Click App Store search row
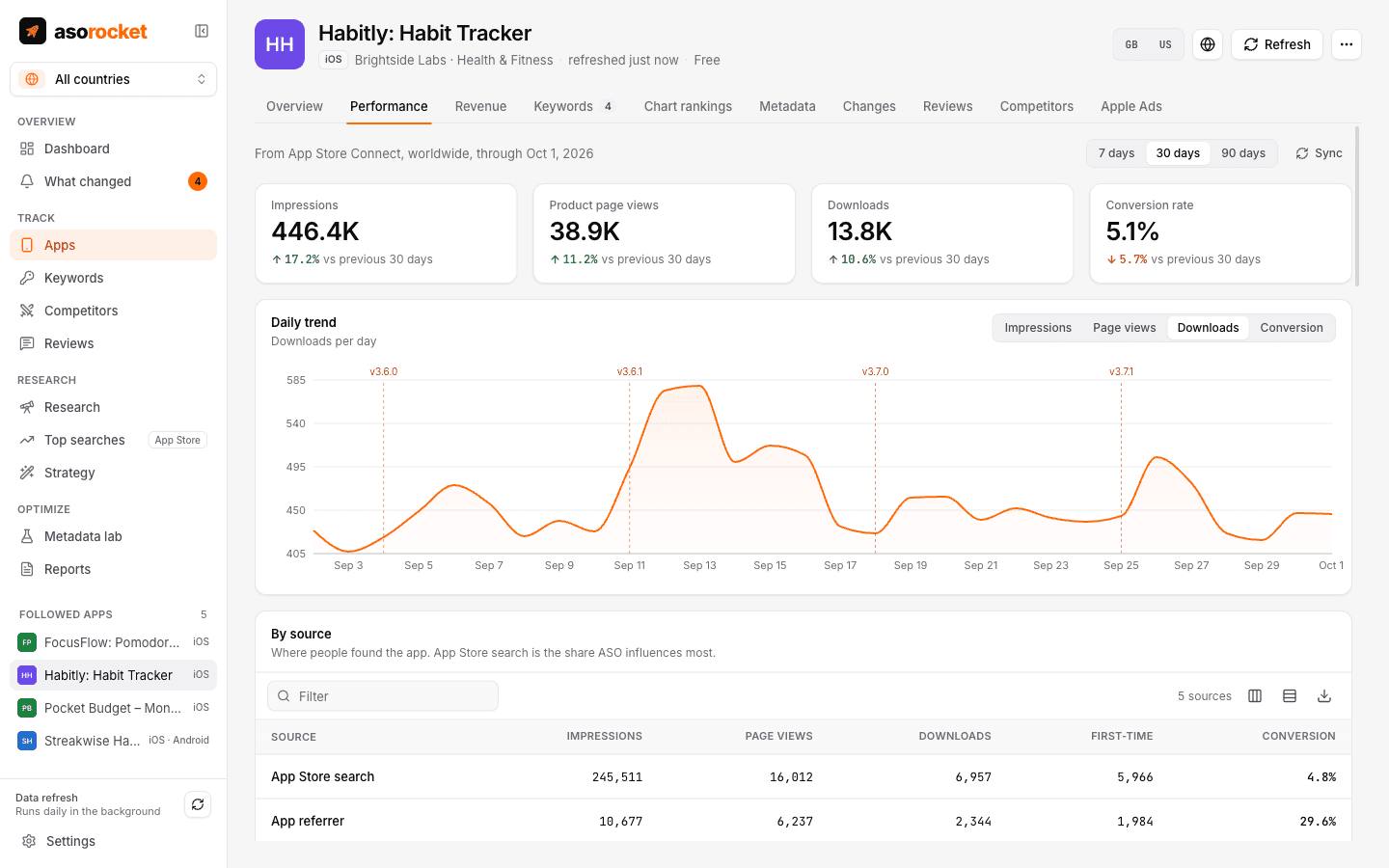This screenshot has width=1389, height=868. (803, 776)
